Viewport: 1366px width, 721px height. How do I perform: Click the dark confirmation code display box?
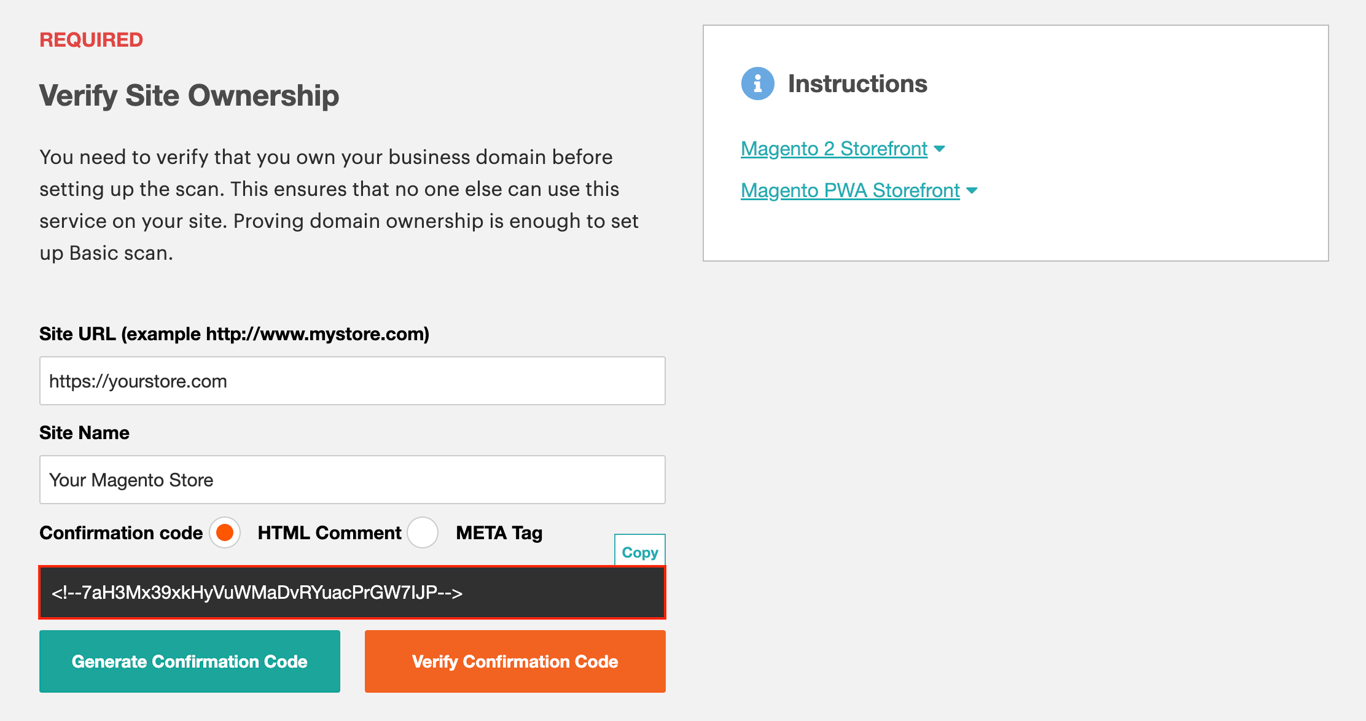(352, 592)
